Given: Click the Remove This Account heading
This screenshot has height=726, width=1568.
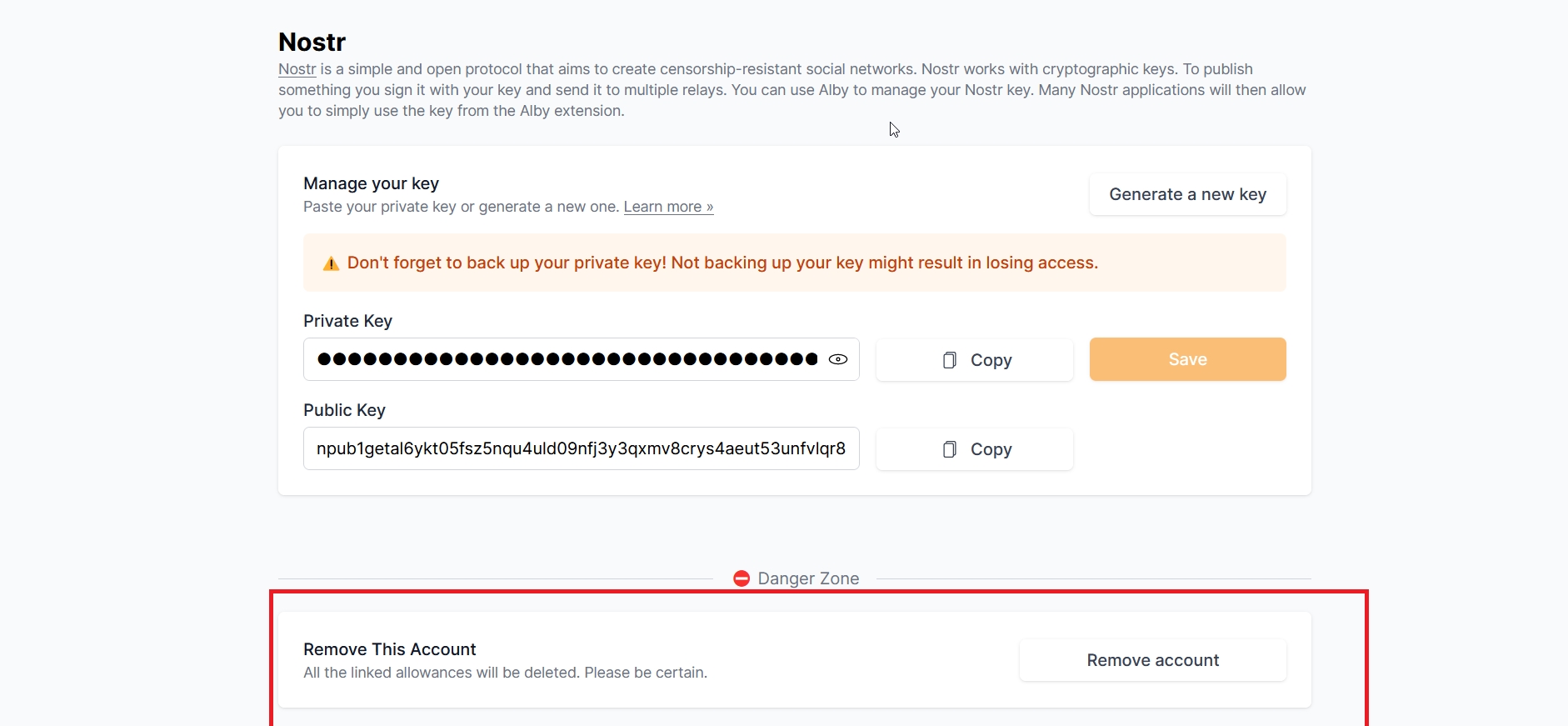Looking at the screenshot, I should pyautogui.click(x=389, y=649).
